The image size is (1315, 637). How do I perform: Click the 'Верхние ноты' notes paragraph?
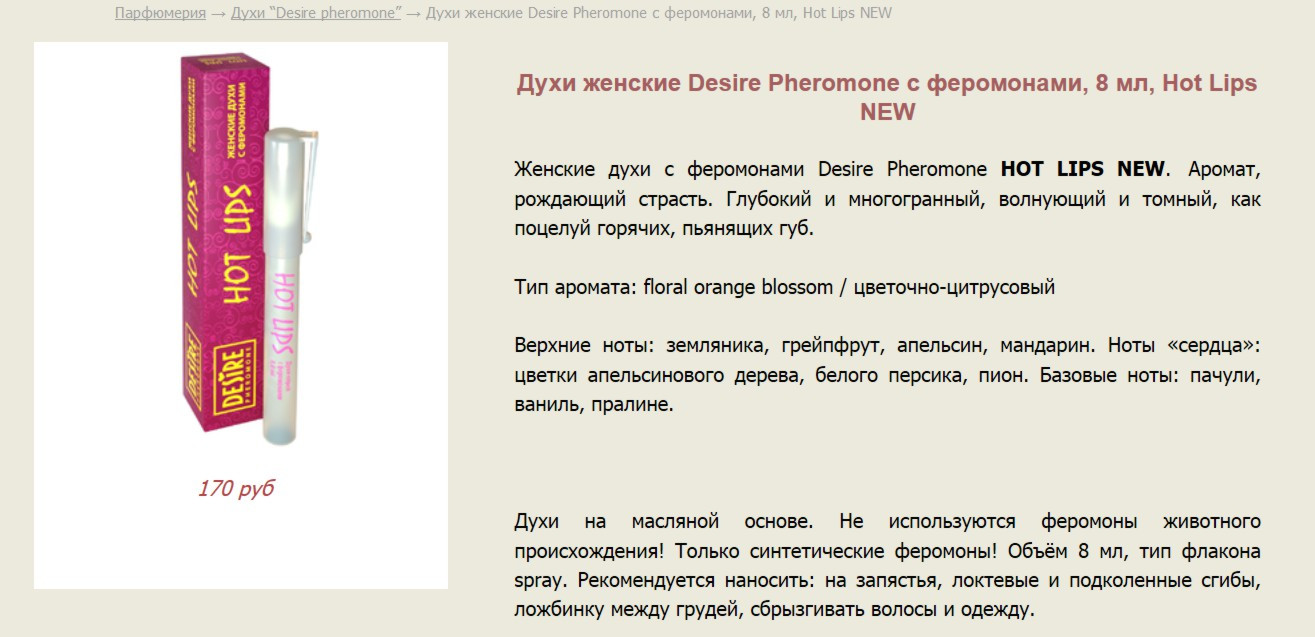click(887, 375)
